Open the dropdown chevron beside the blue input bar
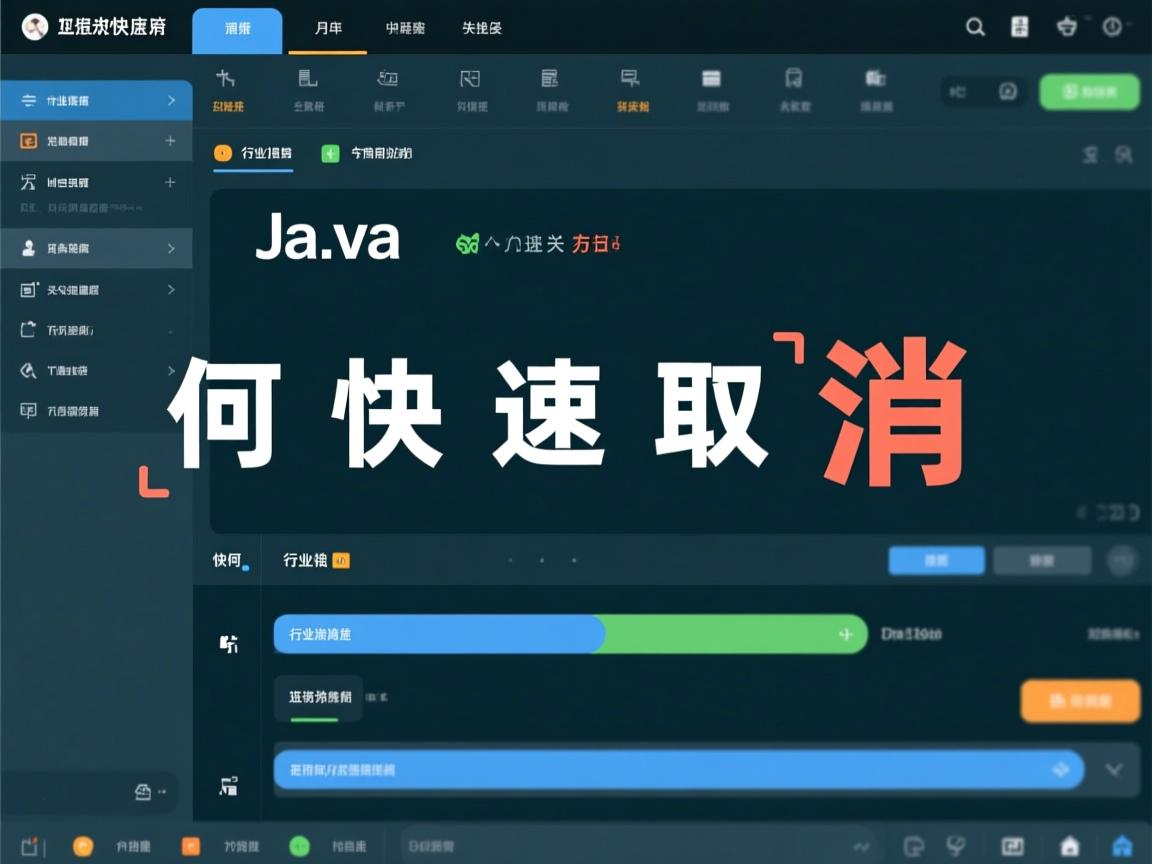The height and width of the screenshot is (864, 1152). 1113,770
